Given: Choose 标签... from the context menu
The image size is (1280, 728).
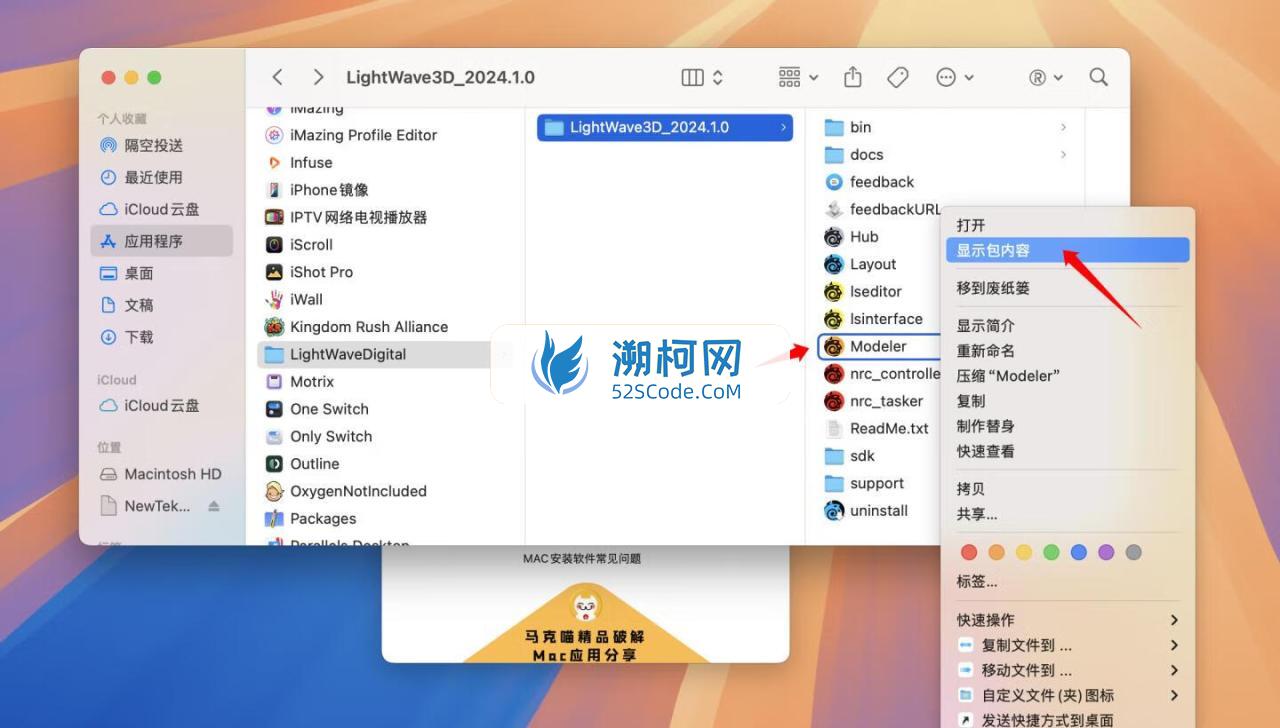Looking at the screenshot, I should (1067, 581).
